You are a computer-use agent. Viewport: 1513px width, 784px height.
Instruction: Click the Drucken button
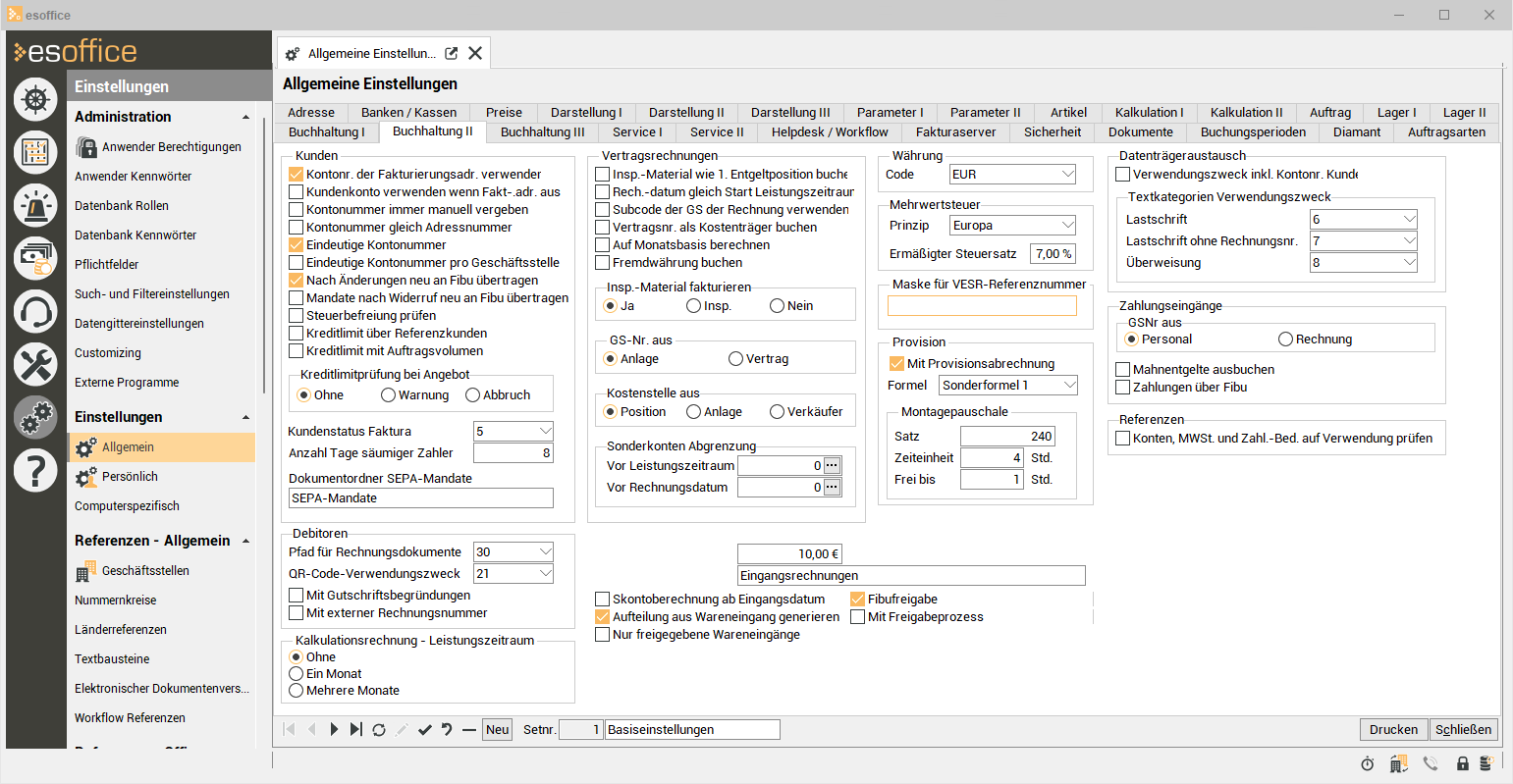(x=1393, y=729)
